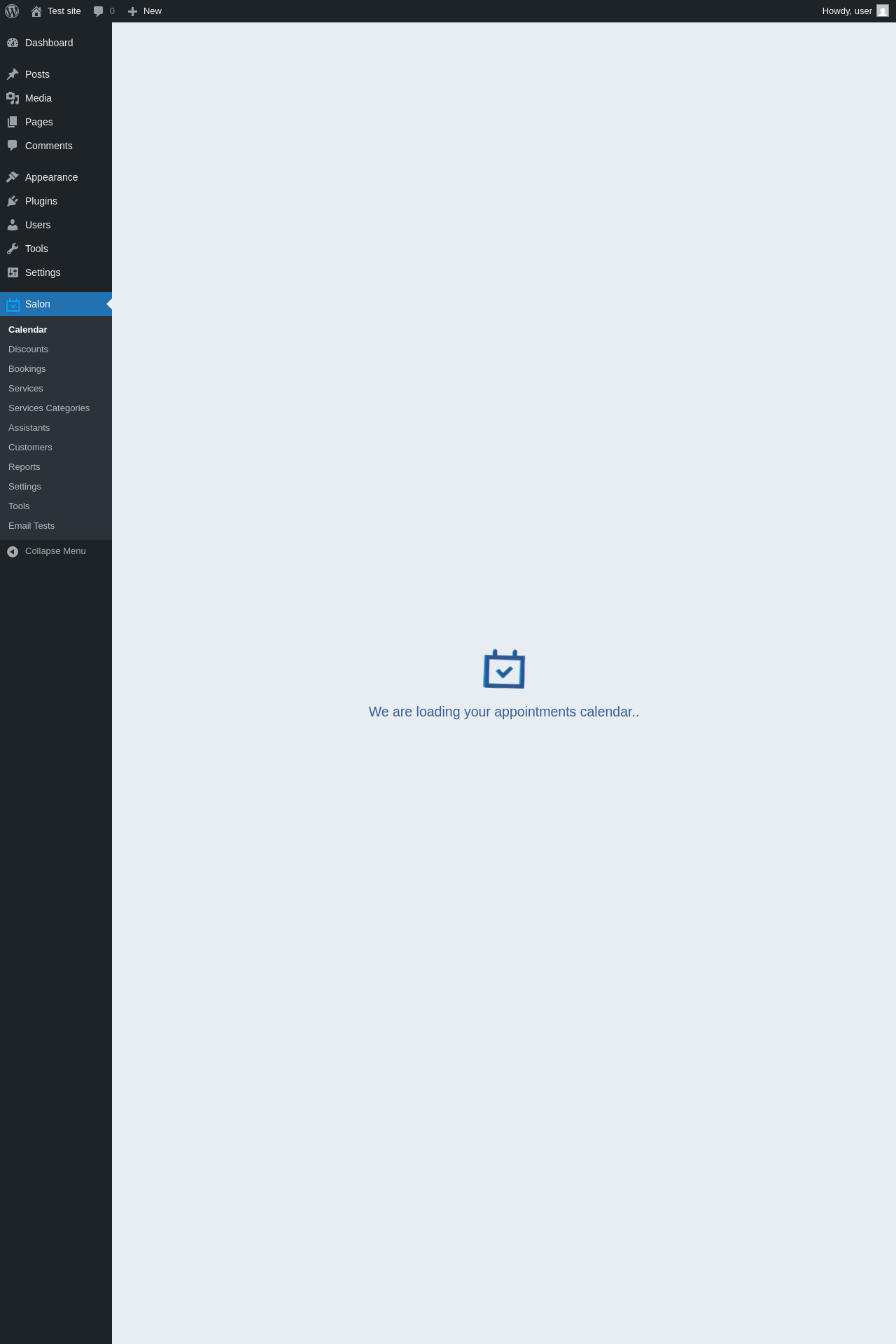
Task: Click the Plugins plug icon
Action: click(13, 201)
